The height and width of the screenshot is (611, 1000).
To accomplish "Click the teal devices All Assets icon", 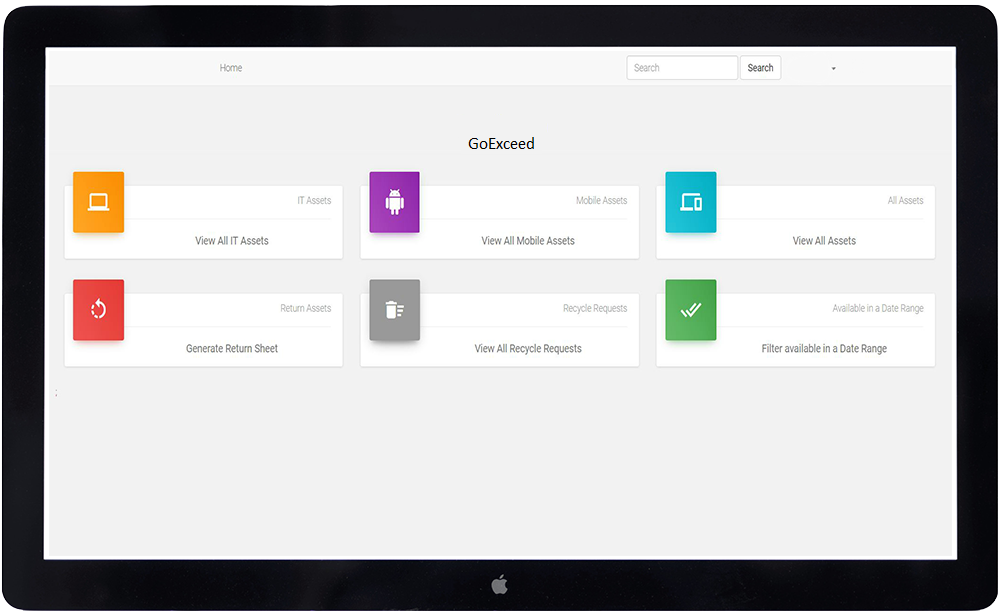I will [x=691, y=202].
